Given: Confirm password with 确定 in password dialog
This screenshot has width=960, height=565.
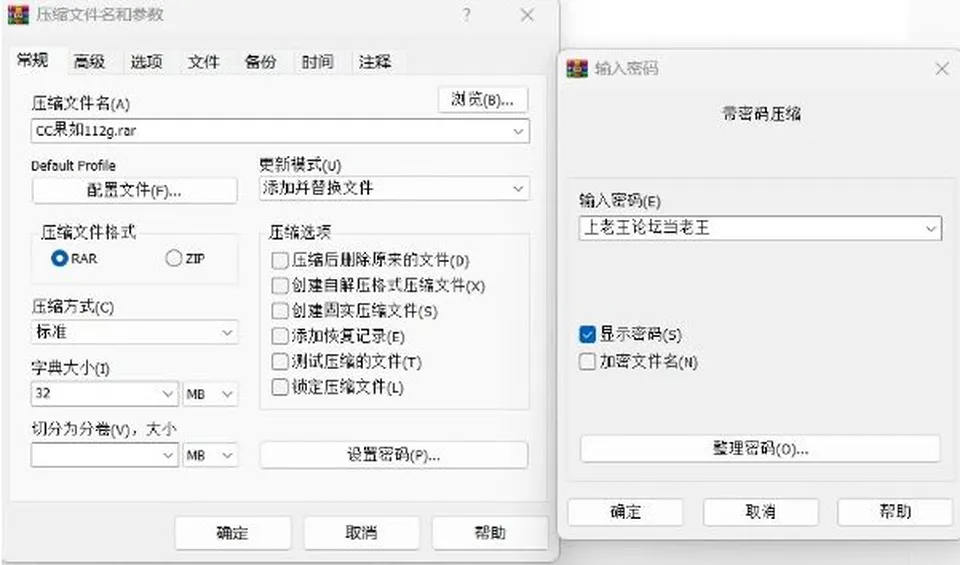Looking at the screenshot, I should point(625,512).
